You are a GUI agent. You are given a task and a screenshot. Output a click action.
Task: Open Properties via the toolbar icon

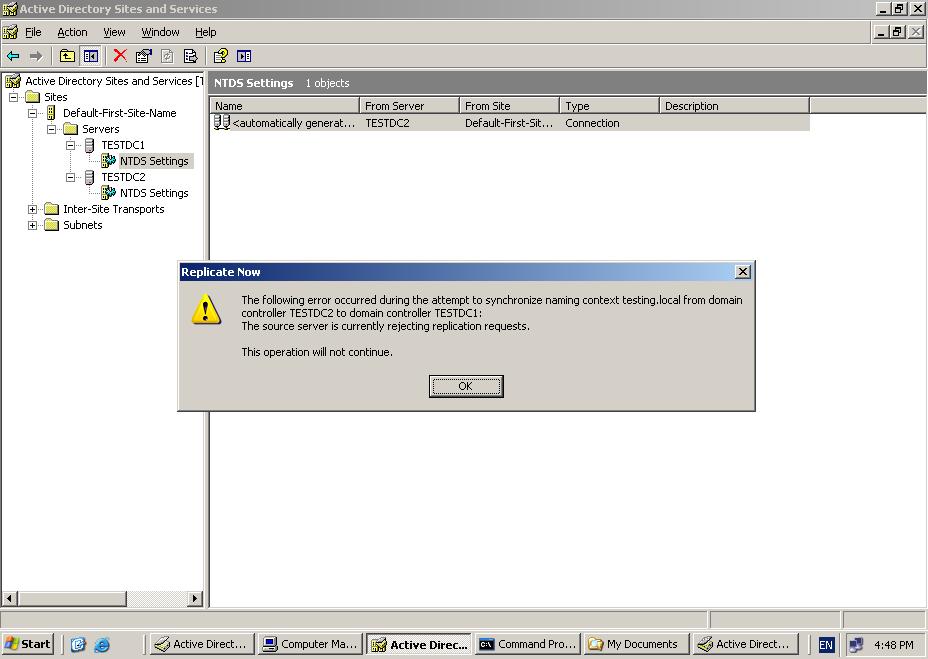pos(143,56)
